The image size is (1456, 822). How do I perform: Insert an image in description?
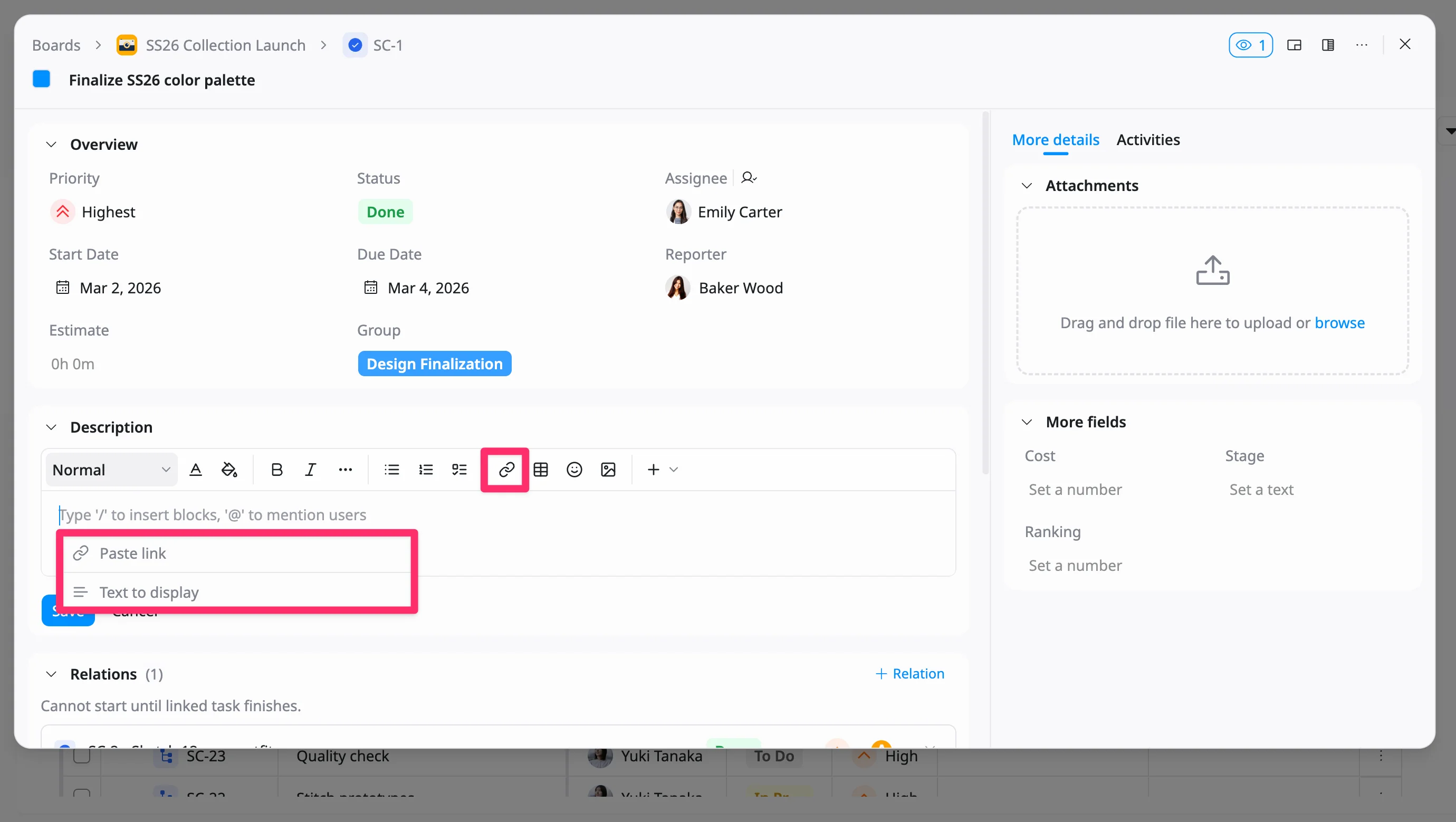[608, 470]
